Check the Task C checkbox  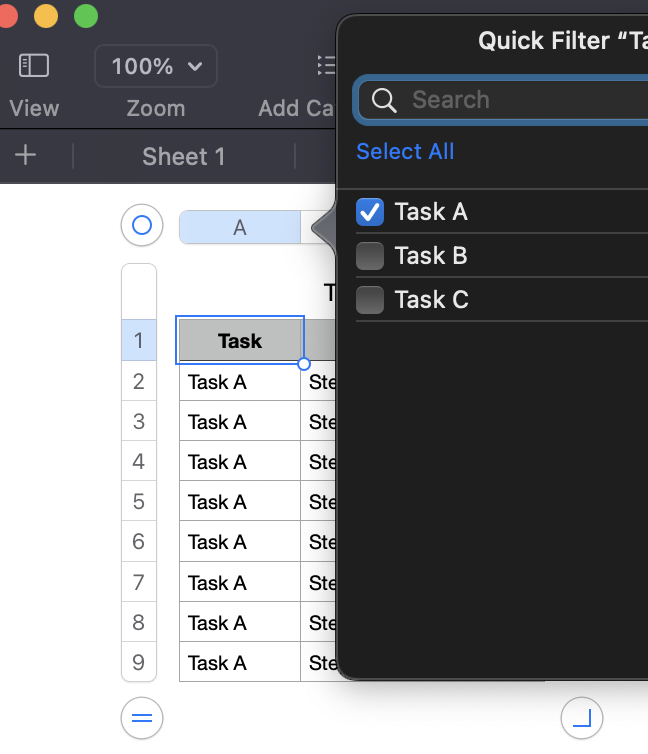click(370, 300)
